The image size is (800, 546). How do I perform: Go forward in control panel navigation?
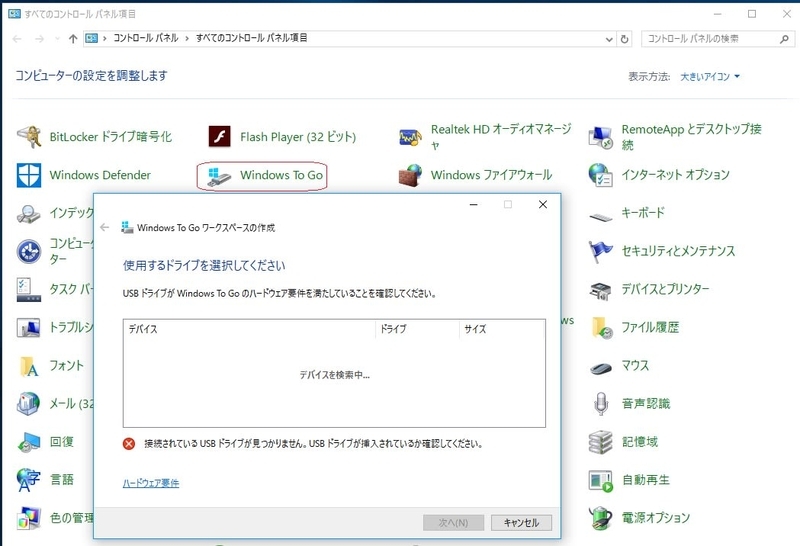39,39
